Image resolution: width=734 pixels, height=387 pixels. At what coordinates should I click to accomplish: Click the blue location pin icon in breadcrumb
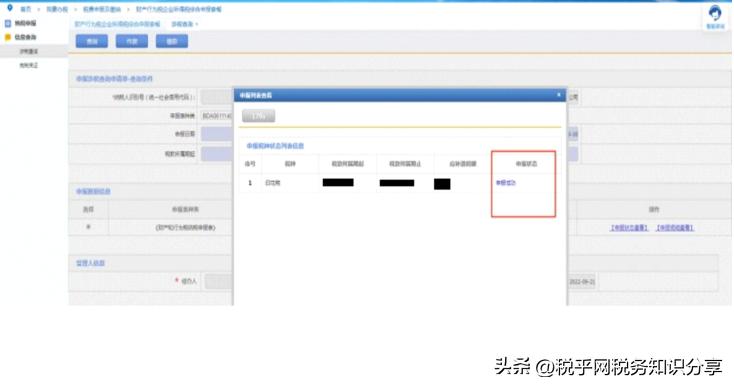[10, 8]
